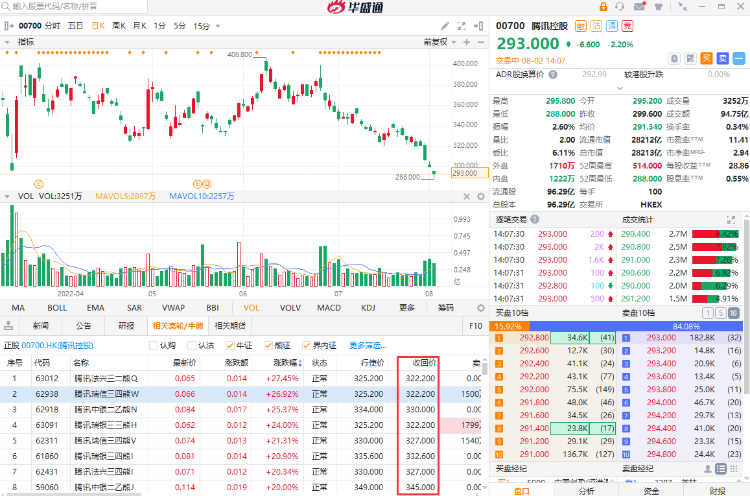Click broker grid view icon in 卖盘经纪
This screenshot has height=496, width=750.
(x=734, y=469)
